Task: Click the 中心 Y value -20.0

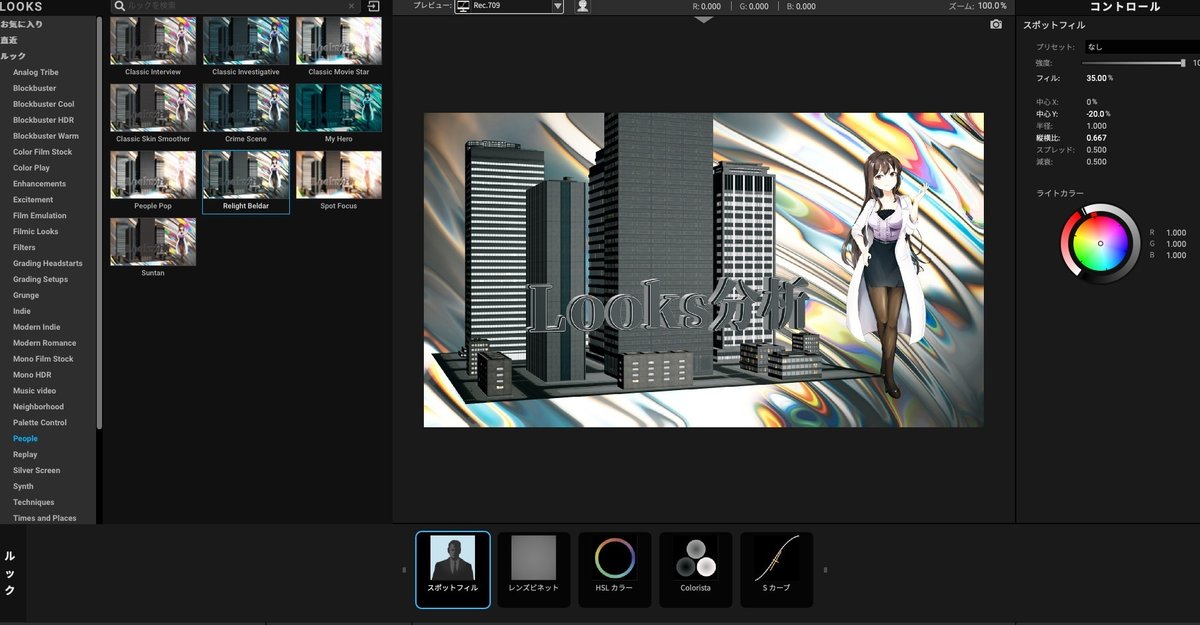Action: [1098, 114]
